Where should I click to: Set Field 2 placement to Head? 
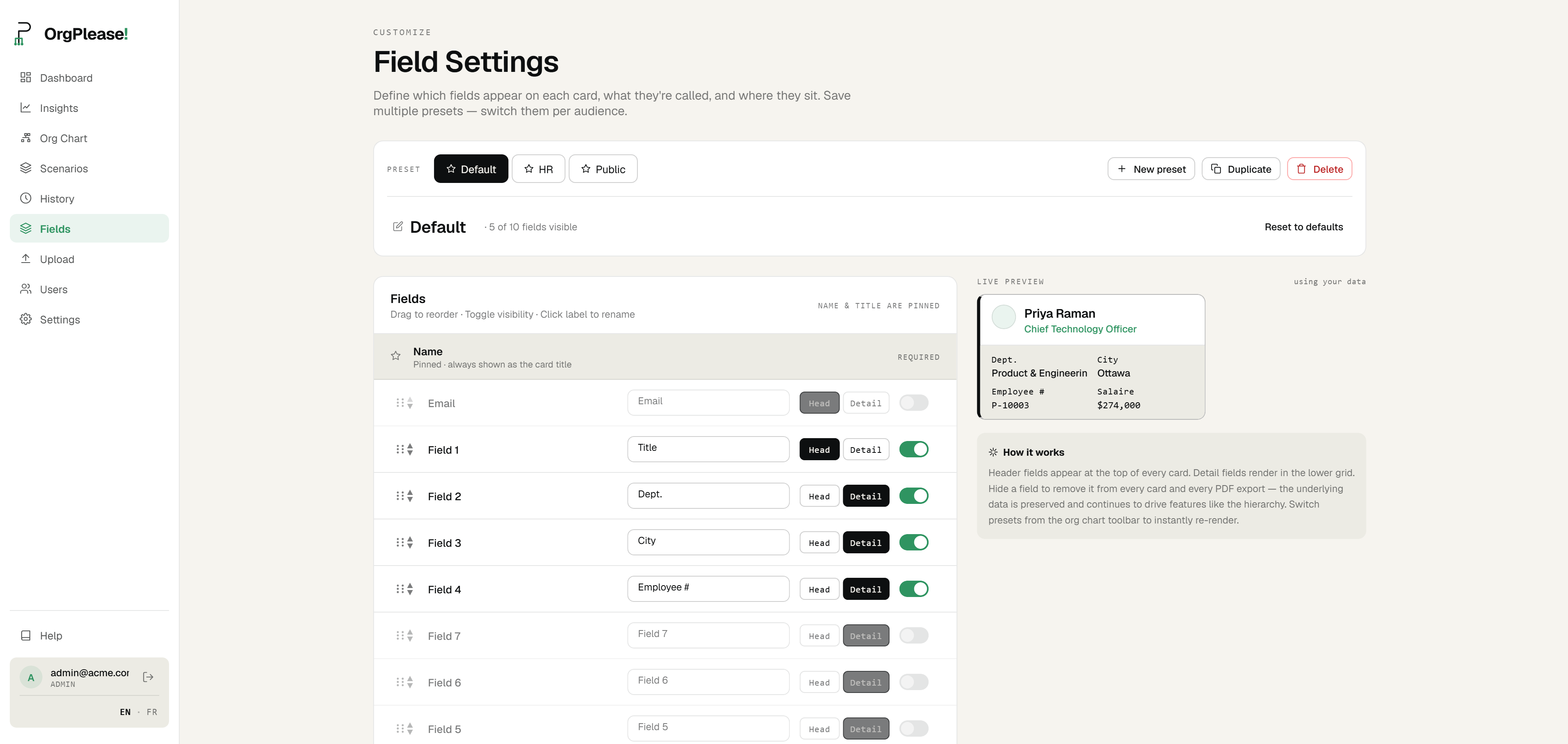[x=819, y=496]
